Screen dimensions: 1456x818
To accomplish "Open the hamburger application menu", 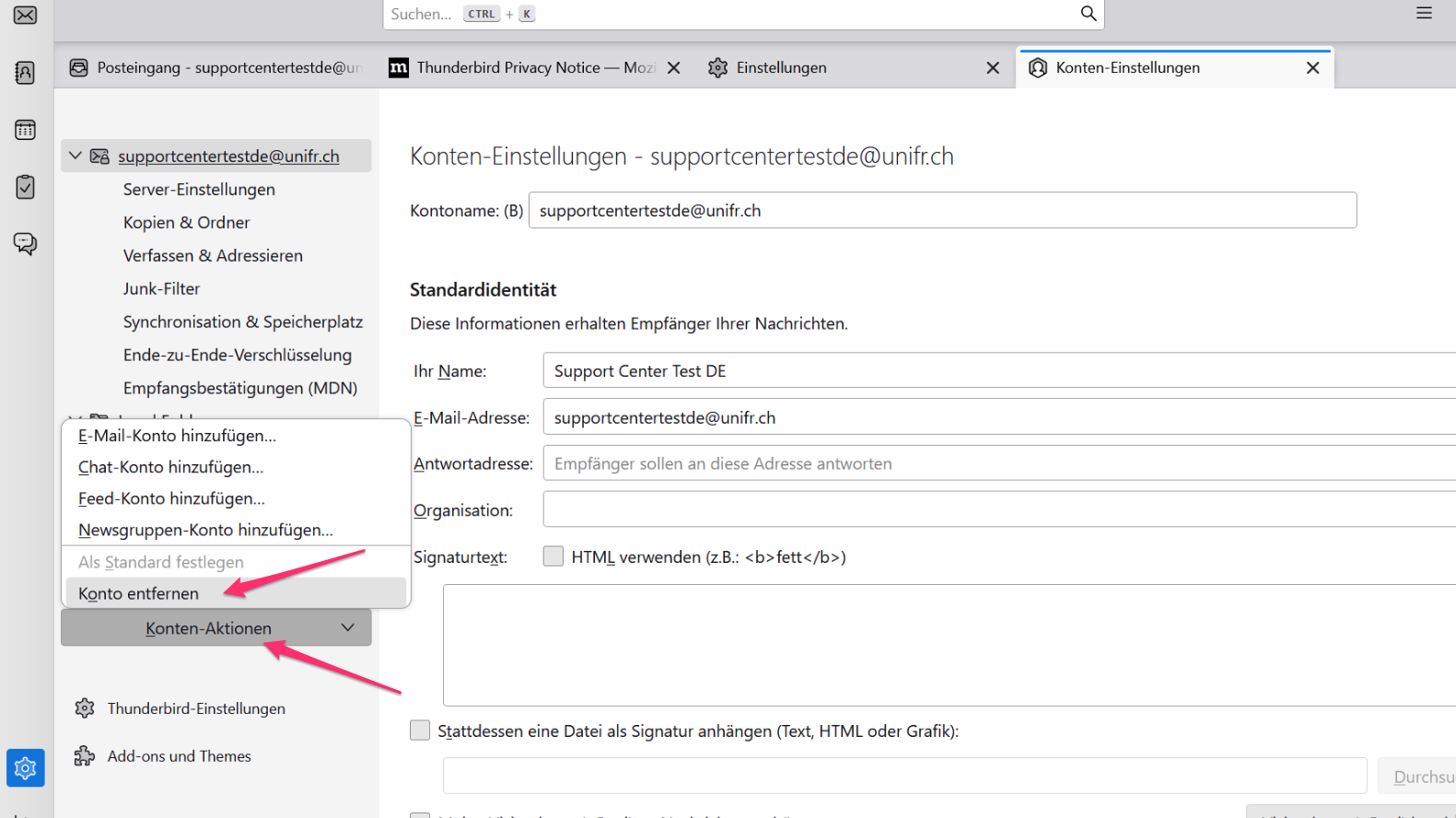I will (x=1424, y=14).
